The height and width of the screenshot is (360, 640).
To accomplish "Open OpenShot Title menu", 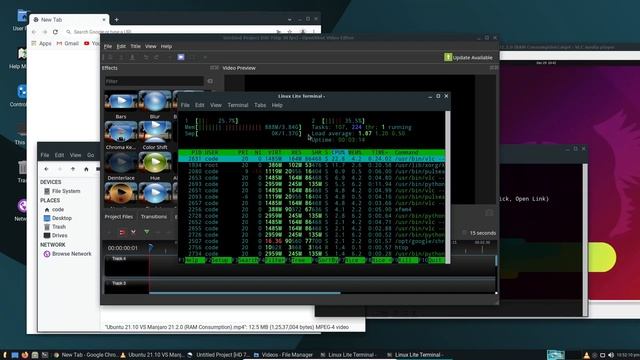I will click(x=136, y=47).
